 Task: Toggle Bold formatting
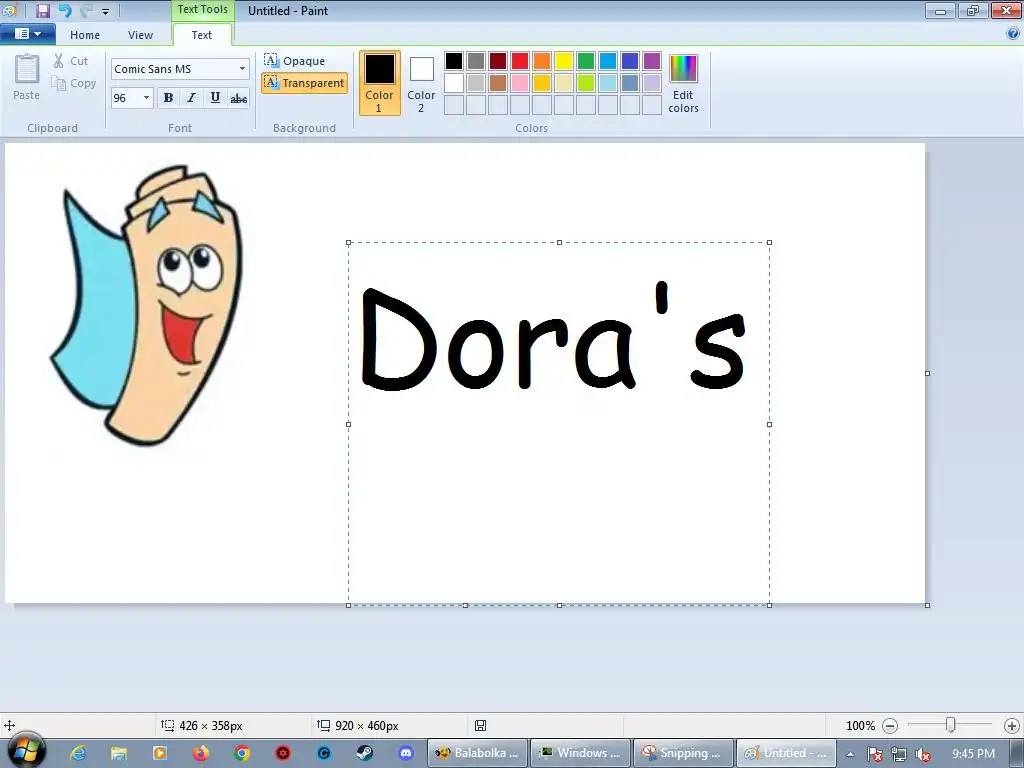(168, 98)
